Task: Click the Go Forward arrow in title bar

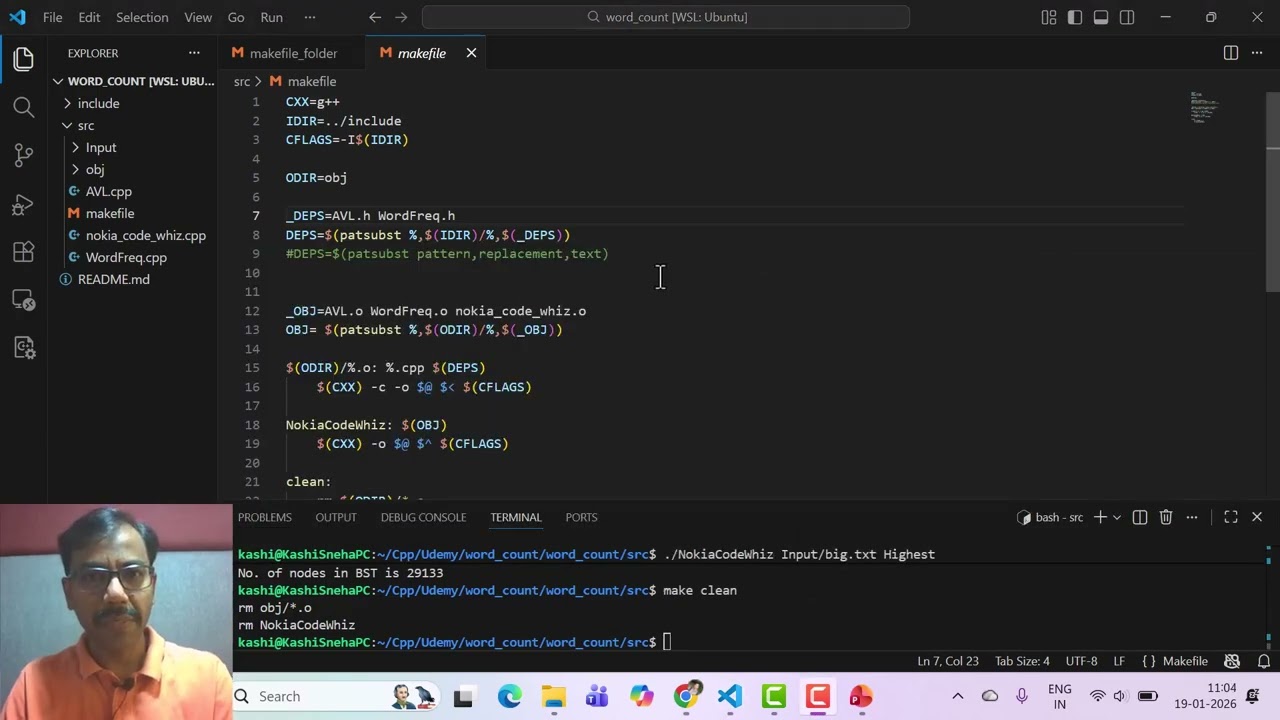Action: coord(401,17)
